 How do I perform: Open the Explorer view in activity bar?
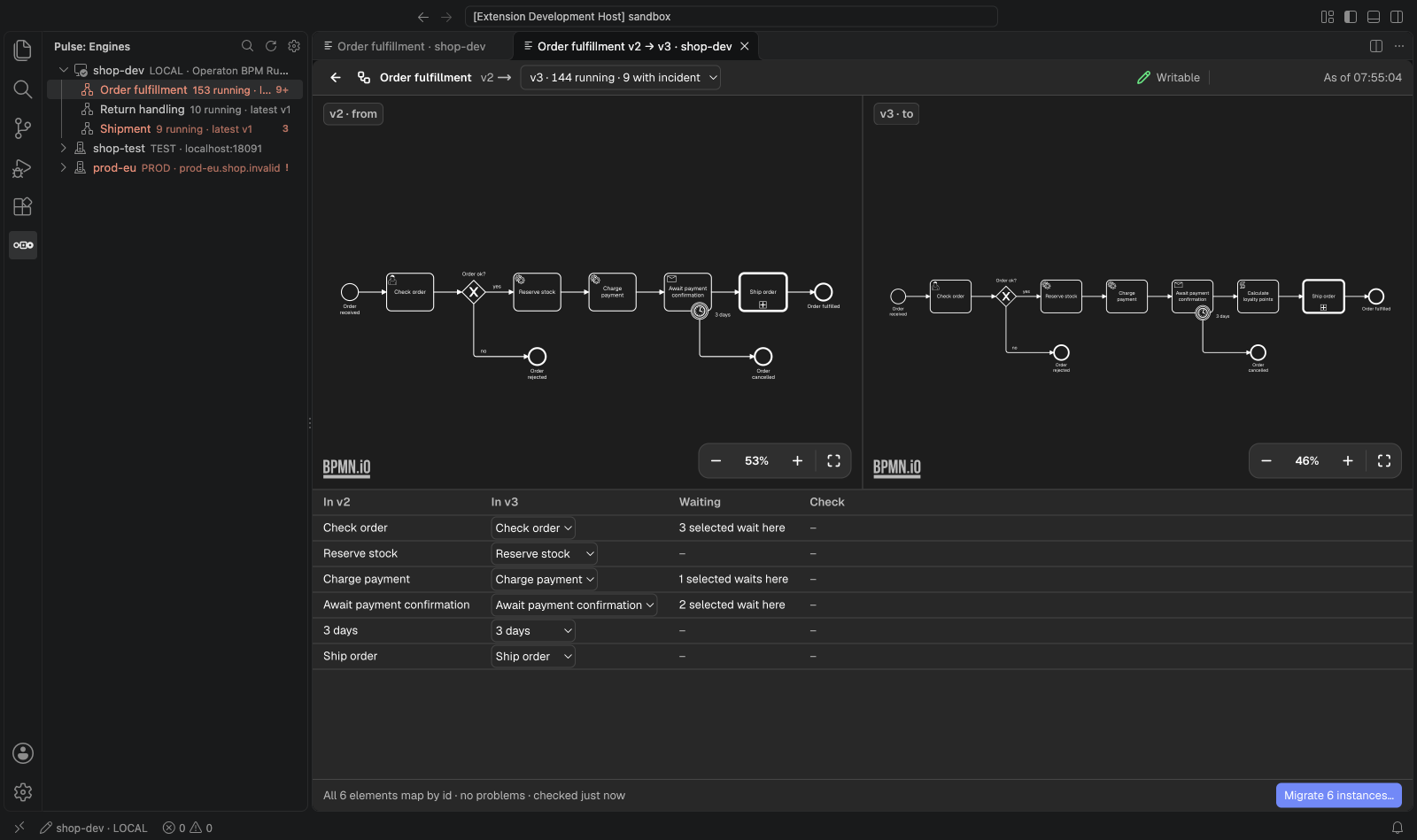pos(23,50)
